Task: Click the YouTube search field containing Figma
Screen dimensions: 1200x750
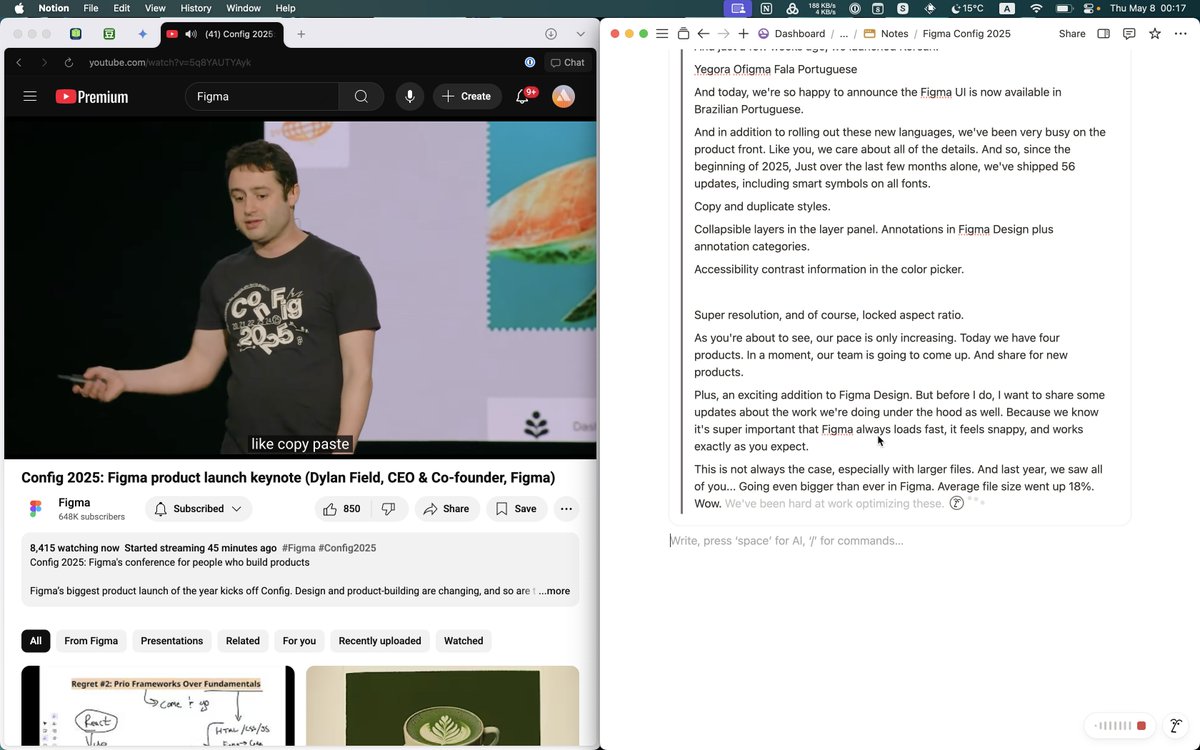Action: point(262,97)
